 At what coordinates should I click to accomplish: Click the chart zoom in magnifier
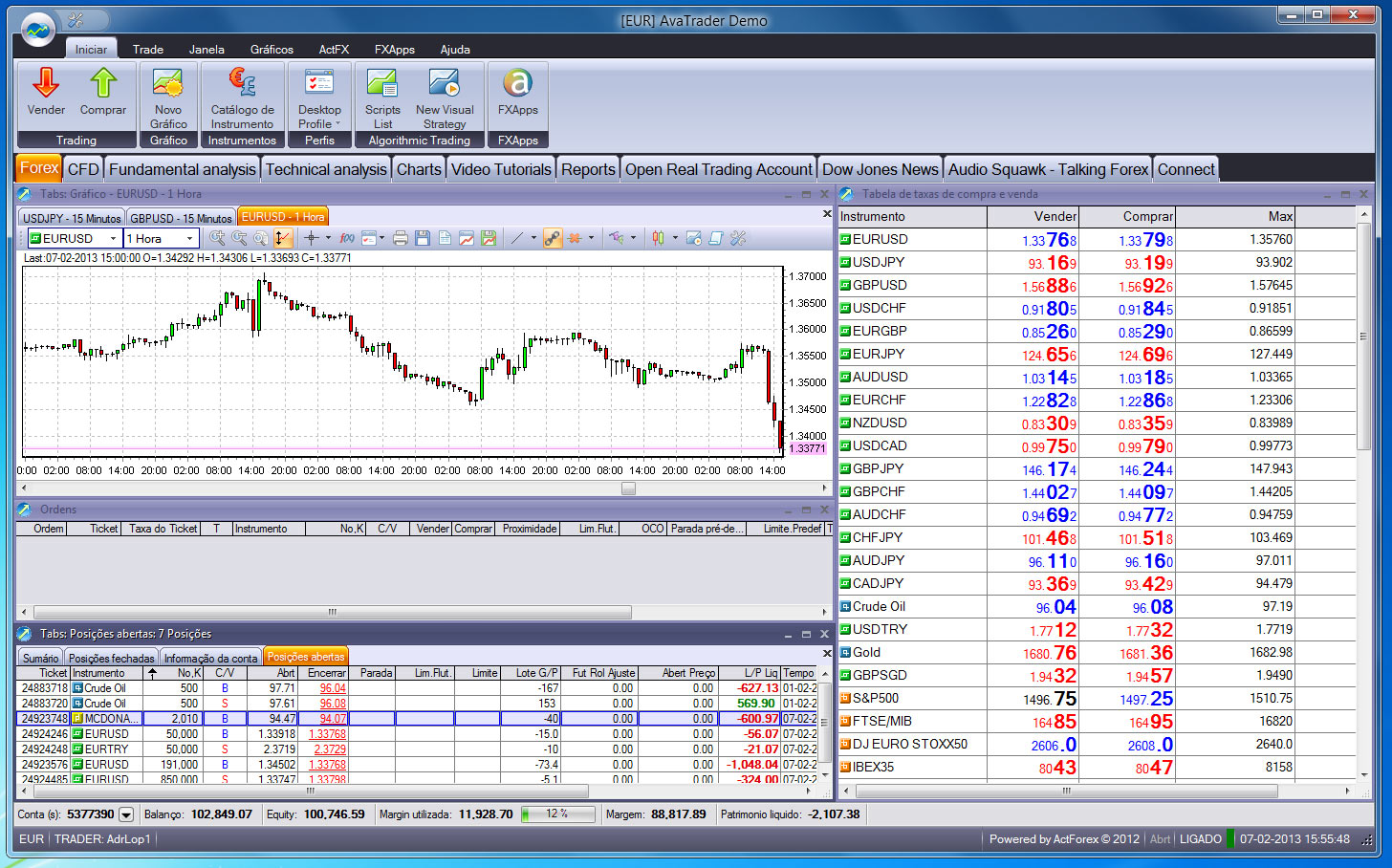coord(217,238)
